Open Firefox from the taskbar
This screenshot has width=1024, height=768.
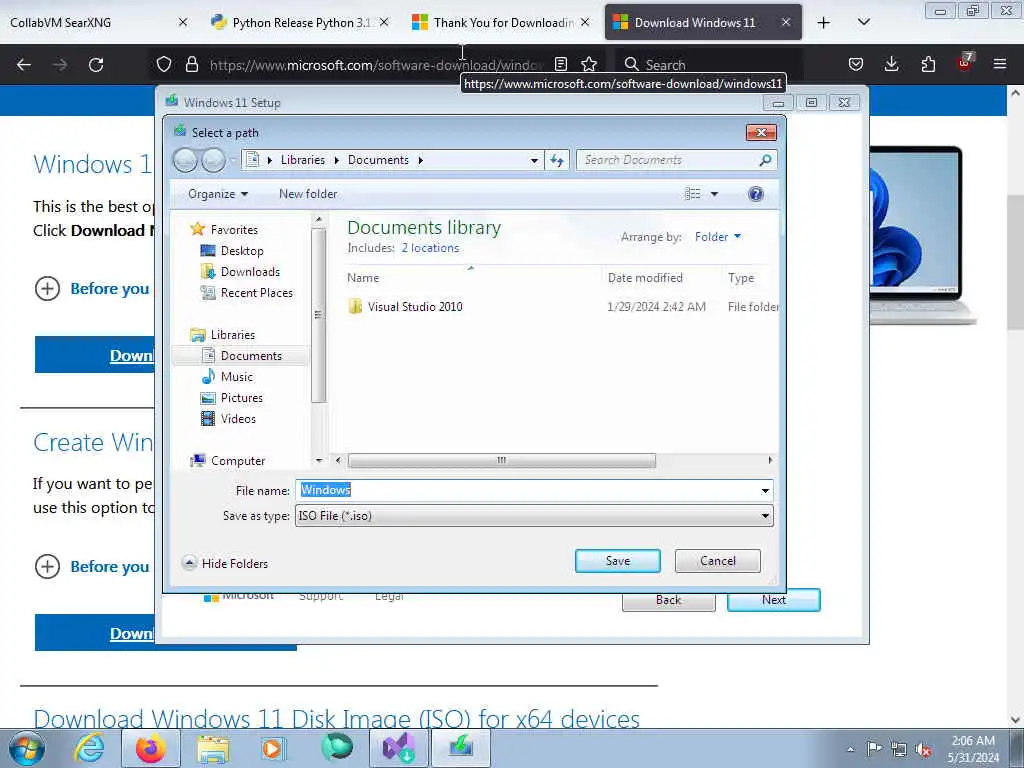tap(151, 748)
